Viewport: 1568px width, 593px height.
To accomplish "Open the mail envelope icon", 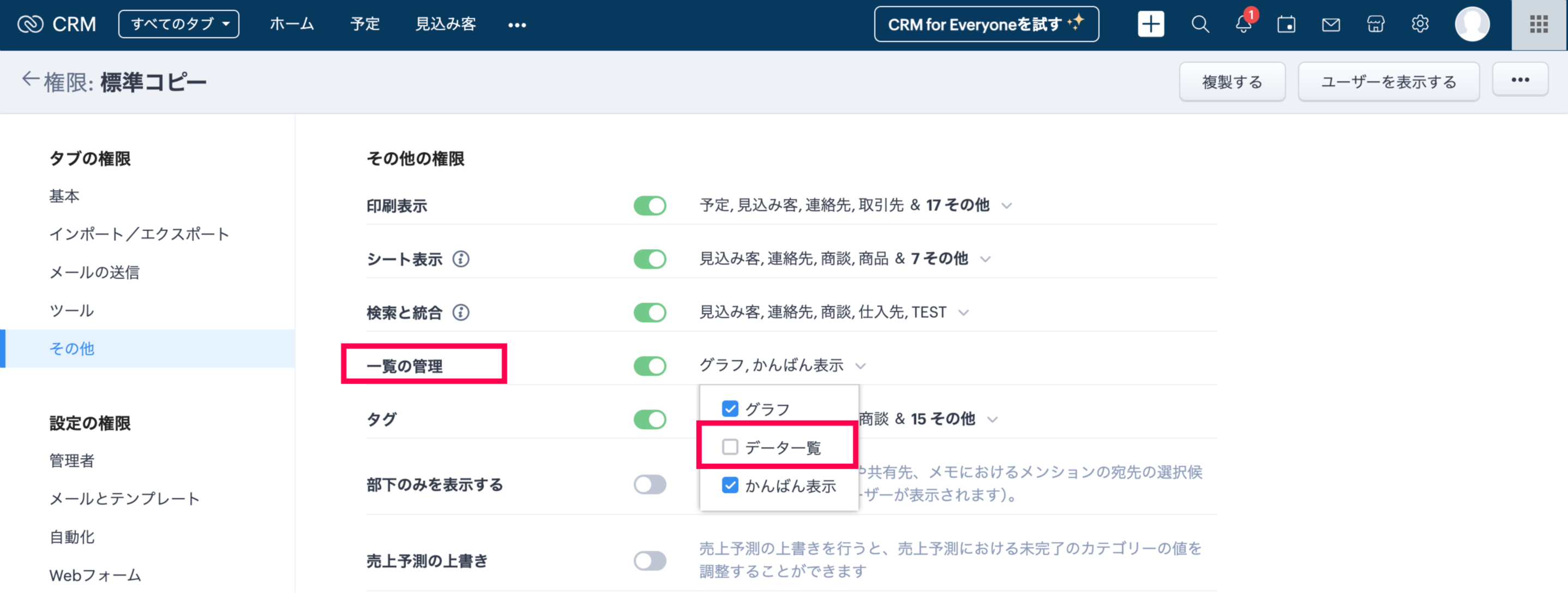I will tap(1331, 25).
